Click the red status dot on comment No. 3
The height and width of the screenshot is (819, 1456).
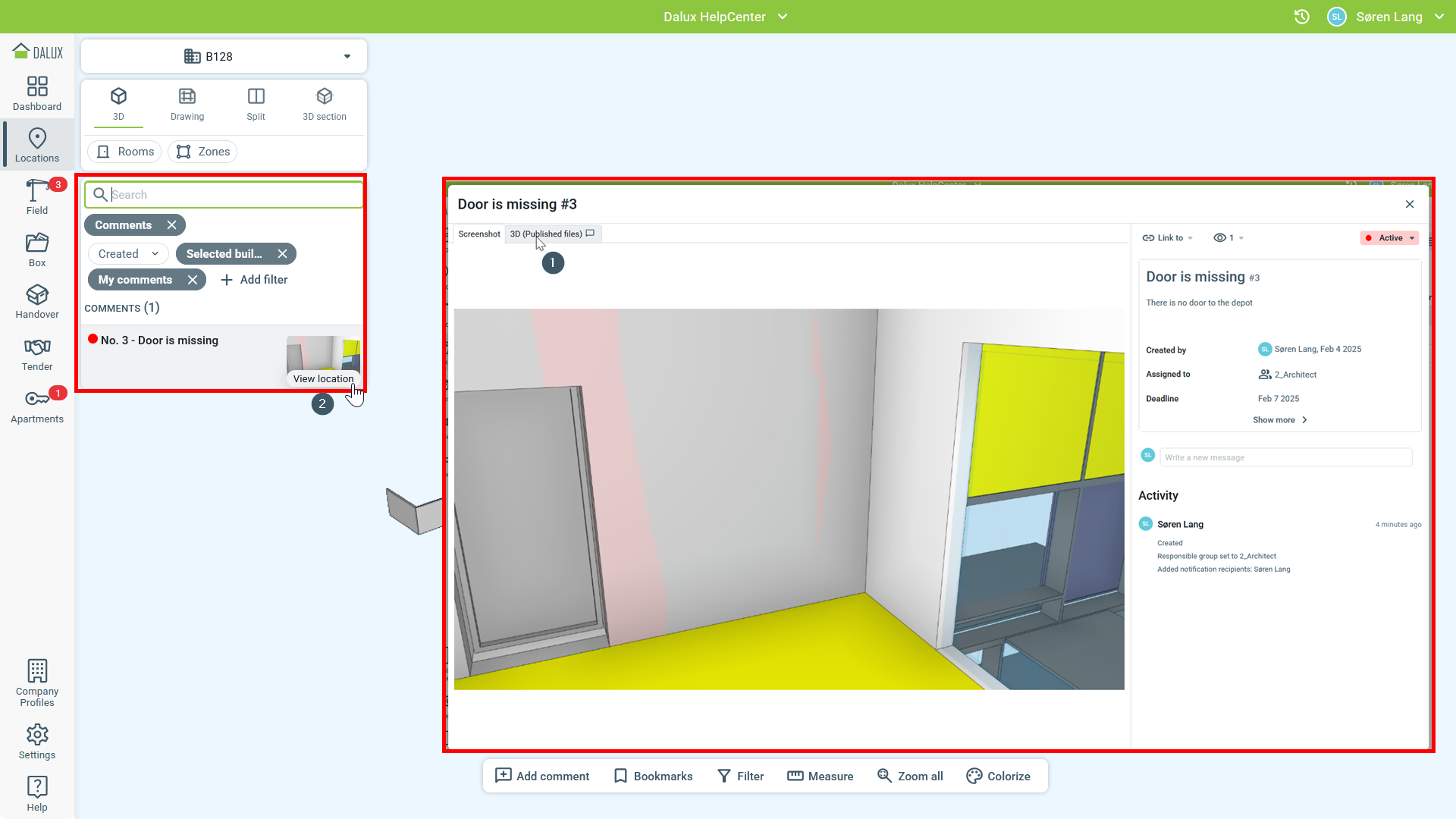tap(93, 339)
